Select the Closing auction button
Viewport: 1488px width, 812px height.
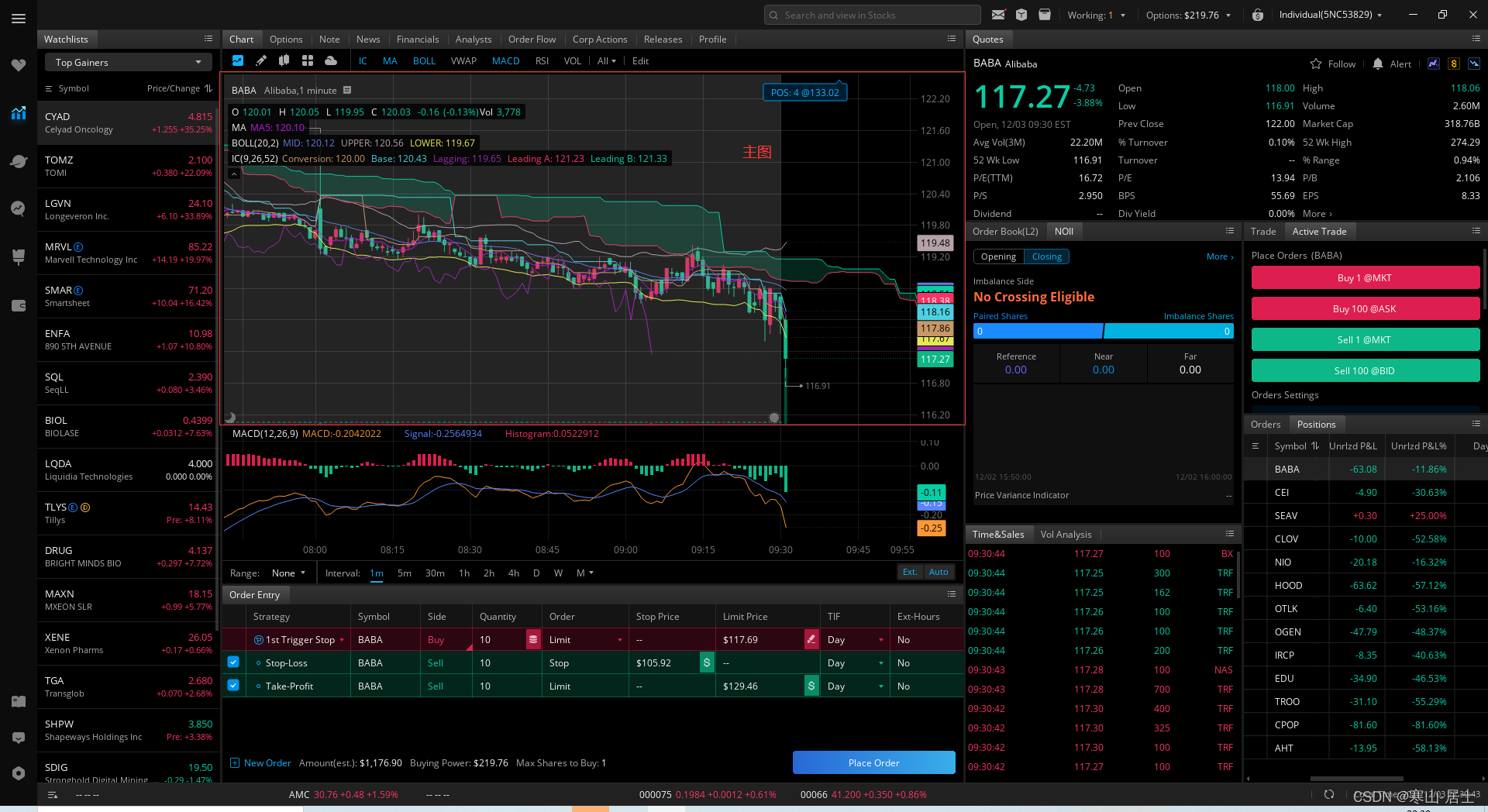(x=1046, y=256)
